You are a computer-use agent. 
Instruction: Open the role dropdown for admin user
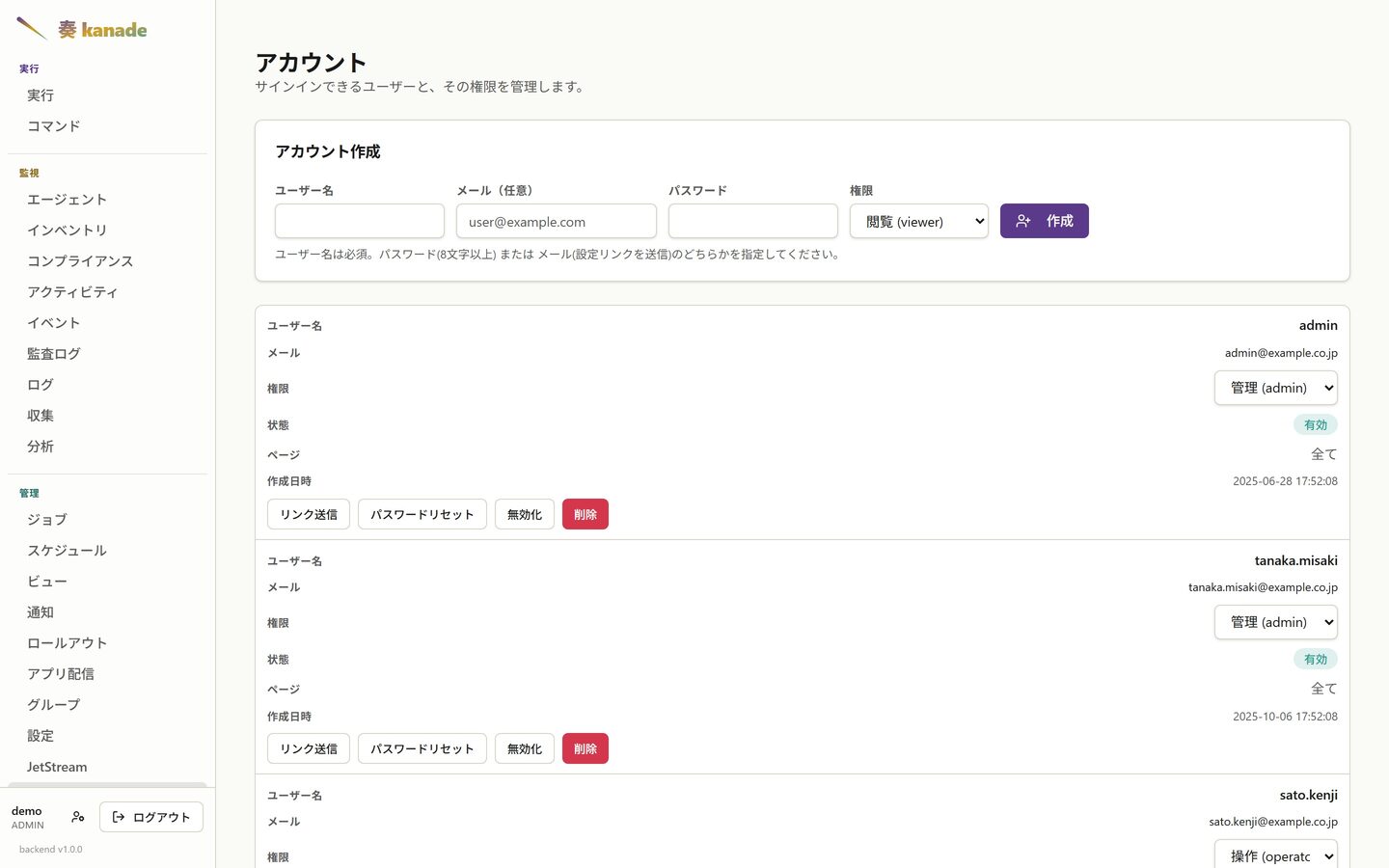pyautogui.click(x=1275, y=388)
